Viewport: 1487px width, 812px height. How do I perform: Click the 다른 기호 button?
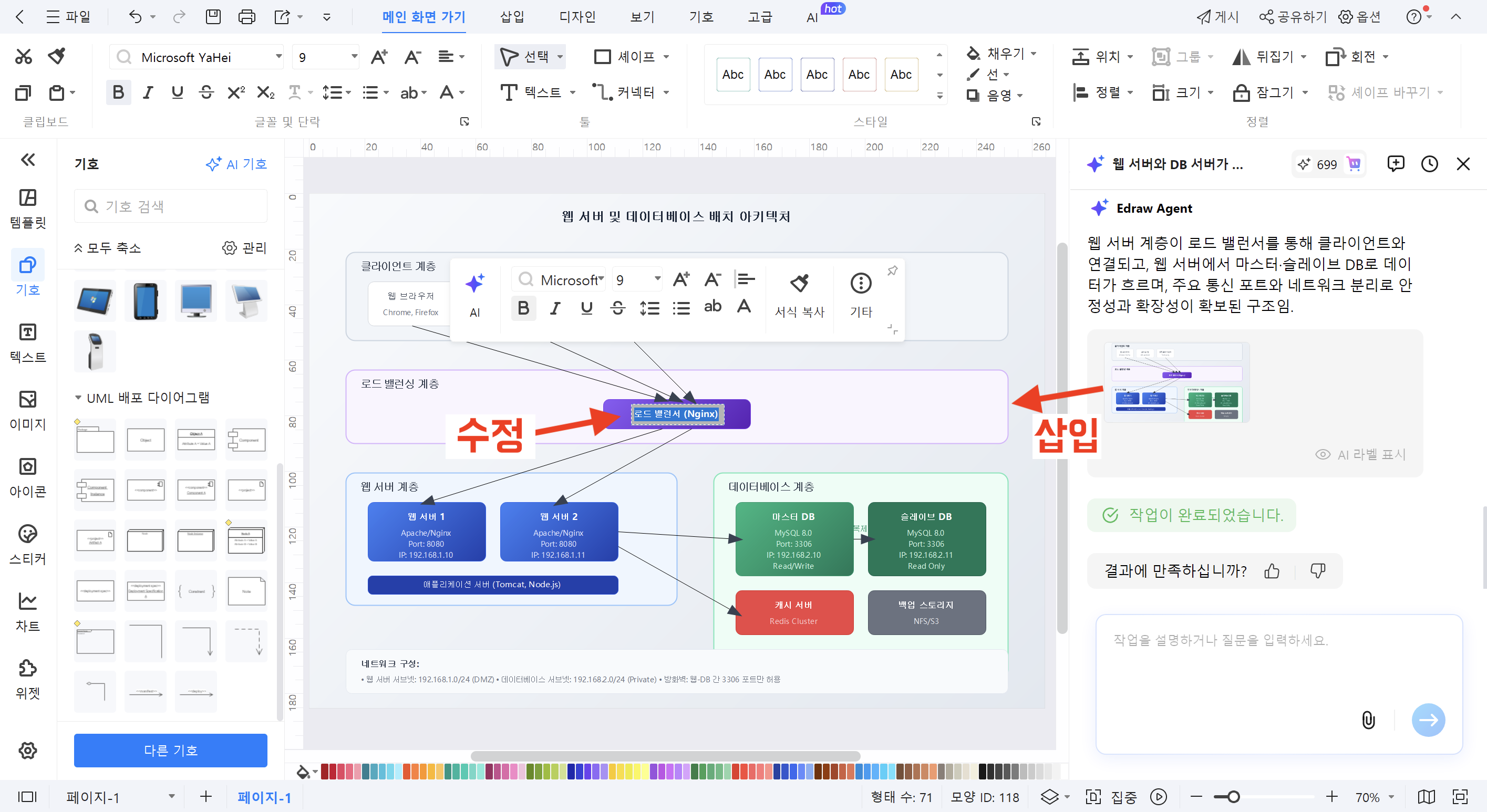click(x=170, y=749)
